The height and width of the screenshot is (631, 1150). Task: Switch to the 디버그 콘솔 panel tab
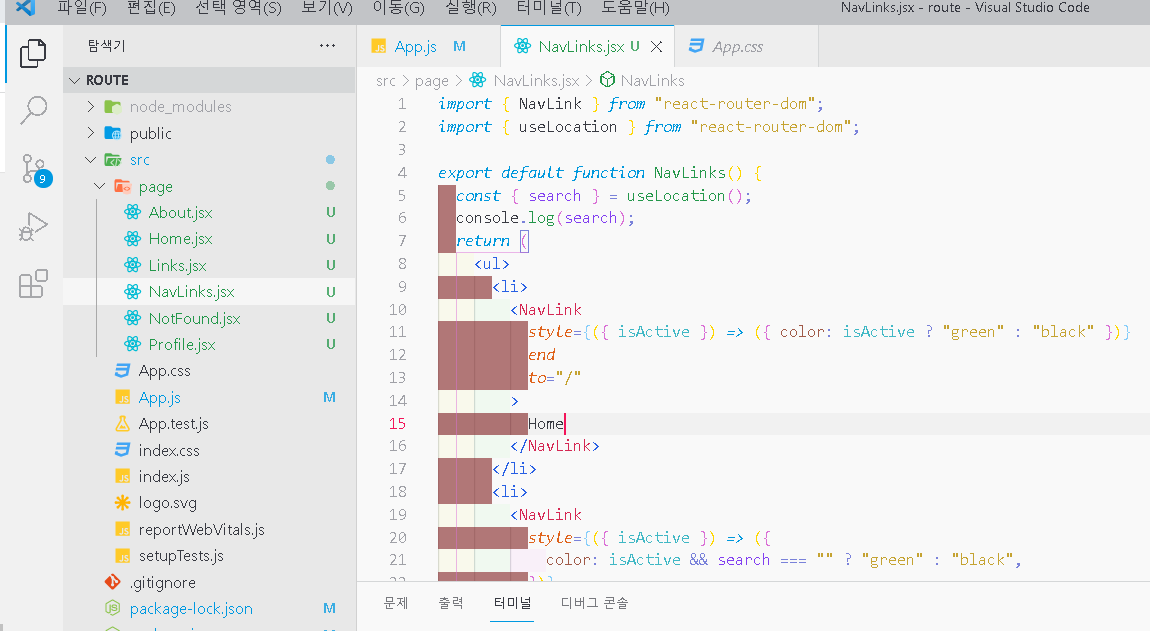coord(594,602)
